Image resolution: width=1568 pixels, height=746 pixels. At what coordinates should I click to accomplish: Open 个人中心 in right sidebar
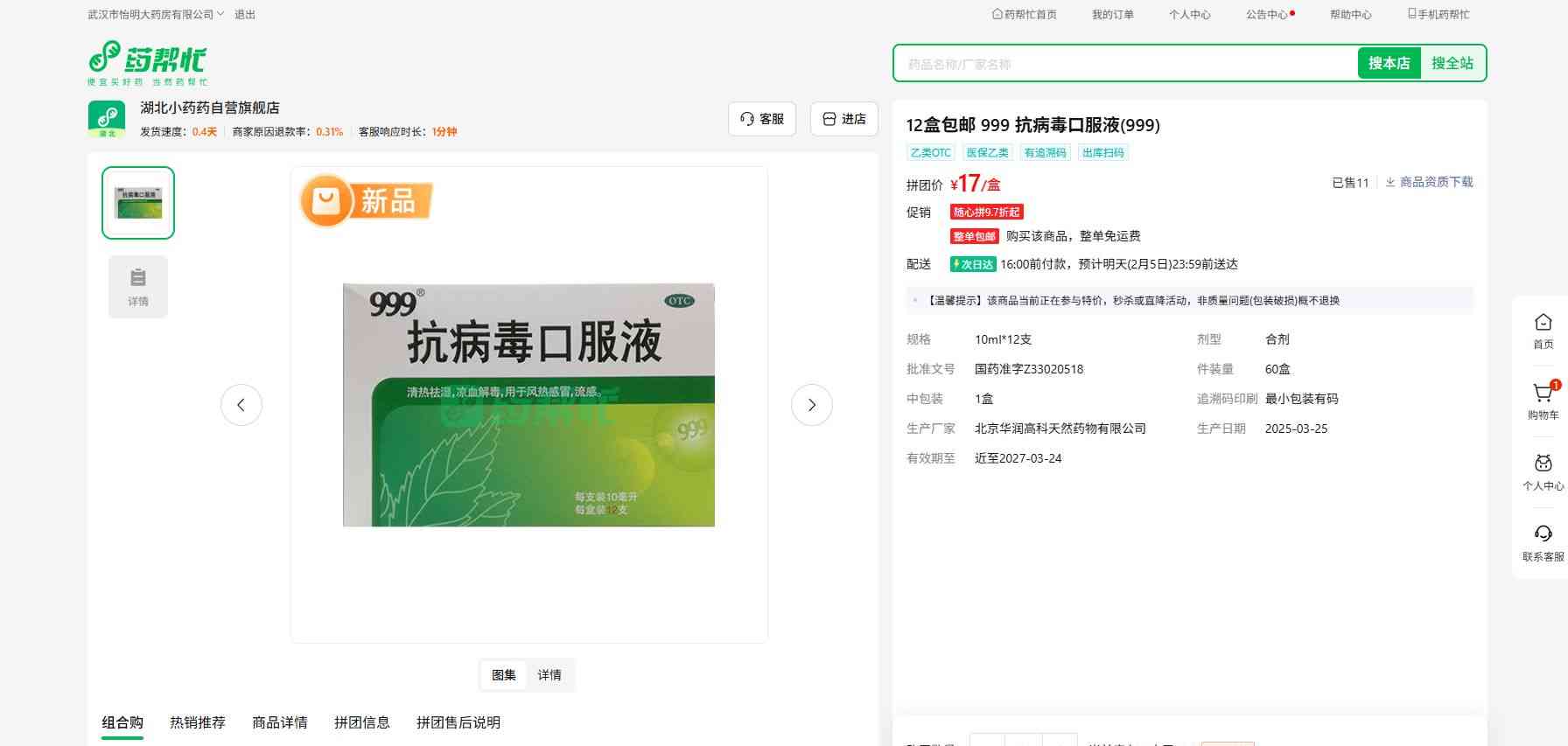click(x=1543, y=471)
